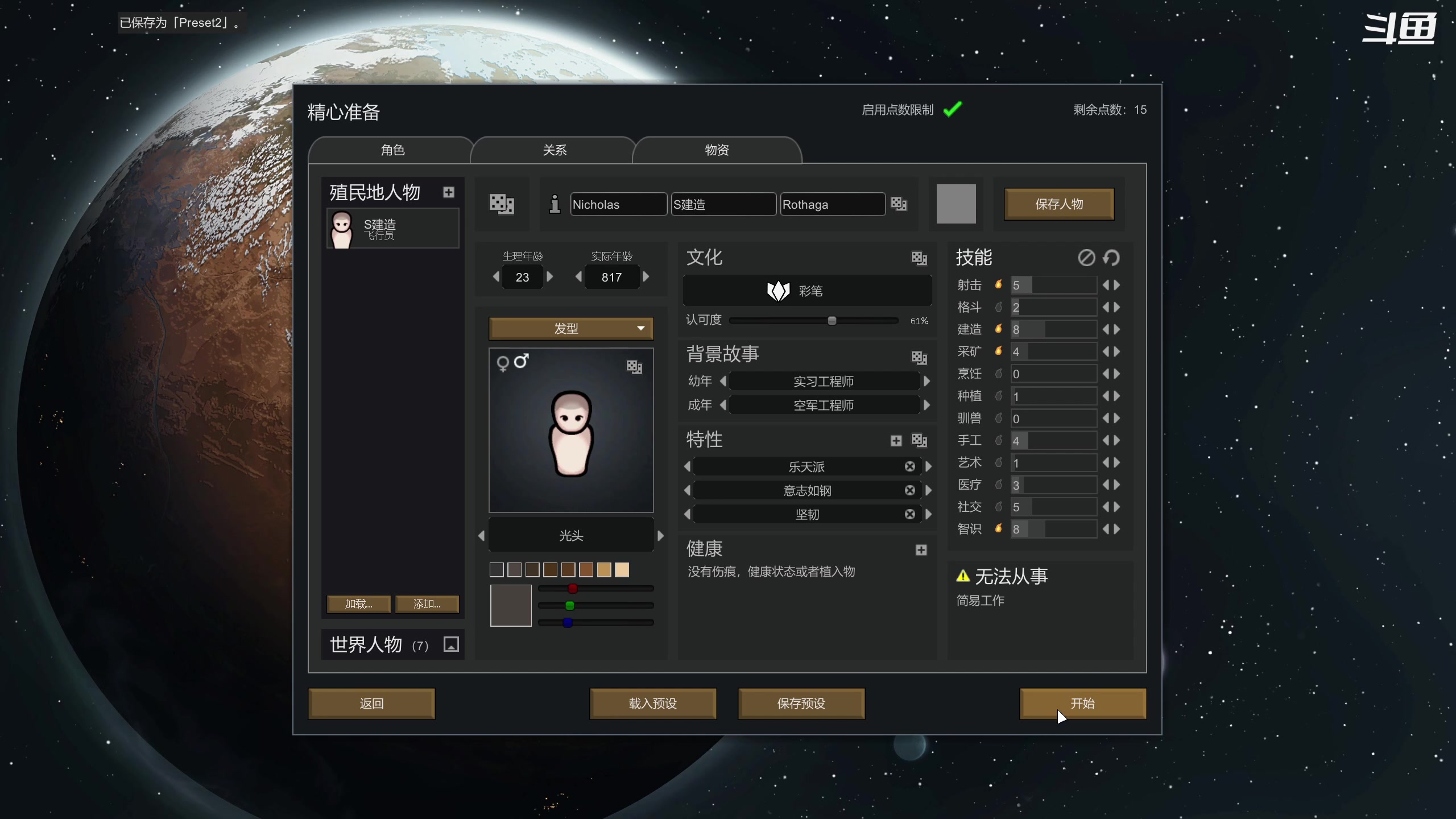Viewport: 1456px width, 819px height.
Task: Go to the previous hairstyle before 光头
Action: click(x=482, y=536)
